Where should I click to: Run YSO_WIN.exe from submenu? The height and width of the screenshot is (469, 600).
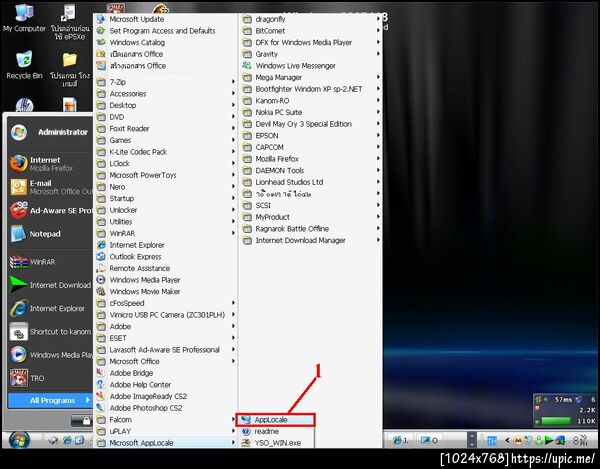(276, 443)
